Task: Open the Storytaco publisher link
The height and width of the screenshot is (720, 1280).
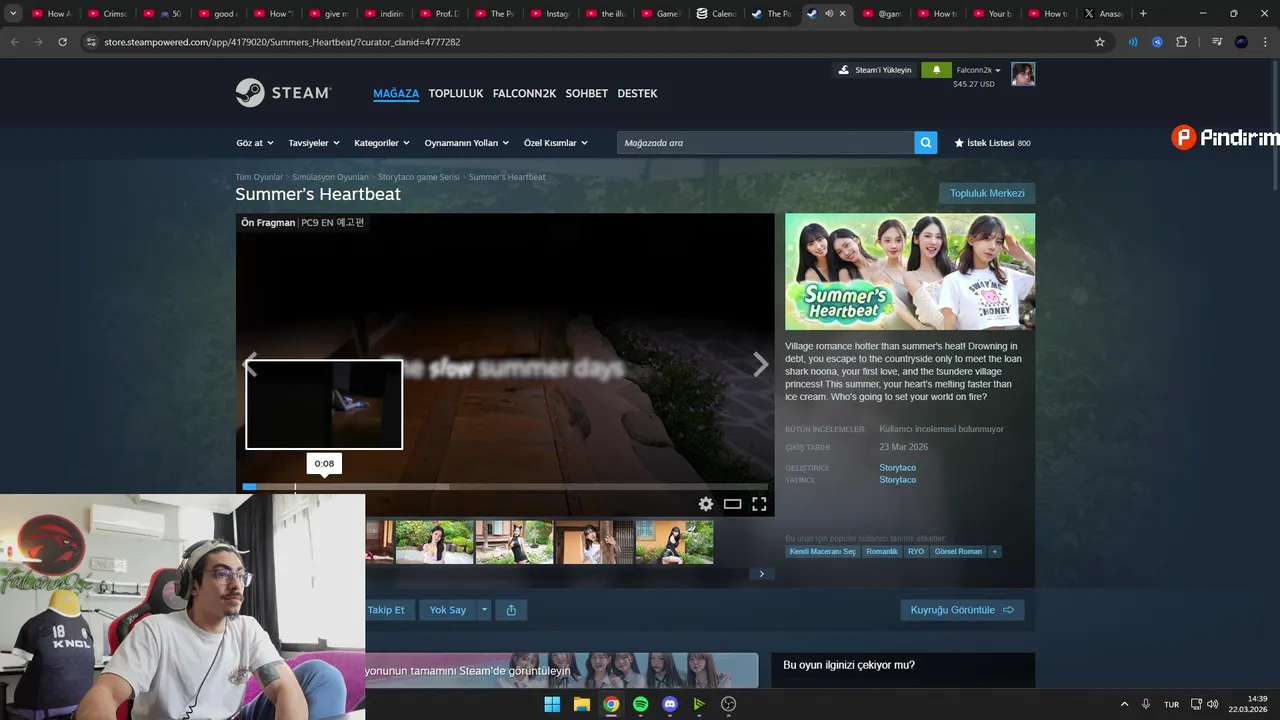Action: (897, 480)
